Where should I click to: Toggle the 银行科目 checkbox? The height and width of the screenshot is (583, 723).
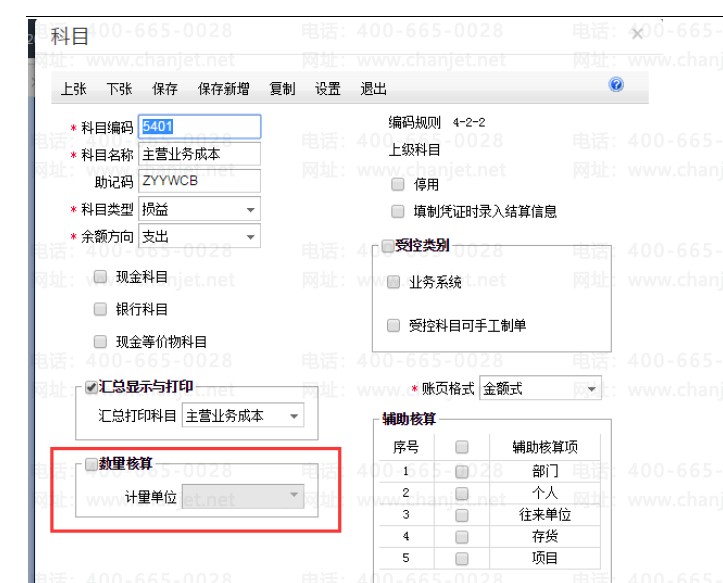point(100,309)
